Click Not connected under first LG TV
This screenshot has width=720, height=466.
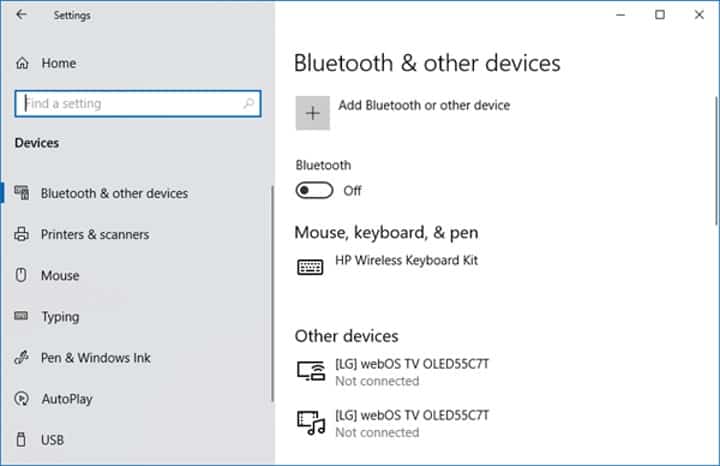point(377,381)
